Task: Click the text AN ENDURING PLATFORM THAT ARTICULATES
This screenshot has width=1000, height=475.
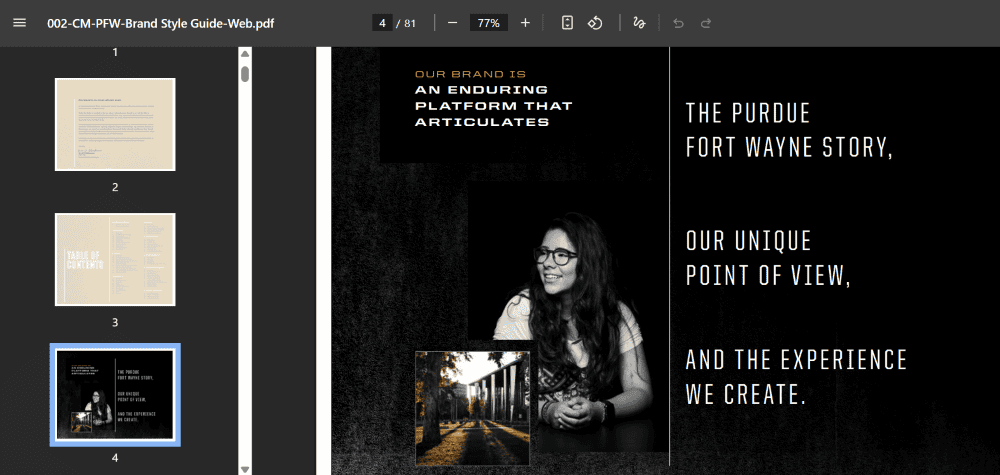Action: coord(494,106)
